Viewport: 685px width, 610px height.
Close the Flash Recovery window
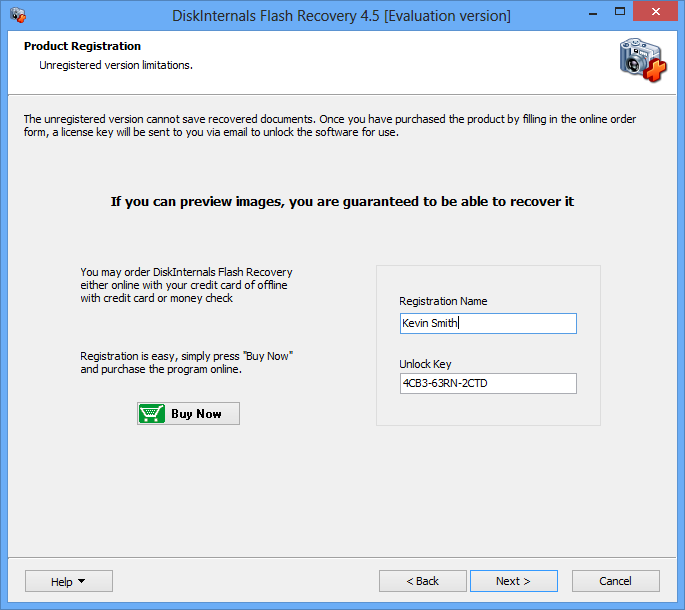tap(655, 11)
